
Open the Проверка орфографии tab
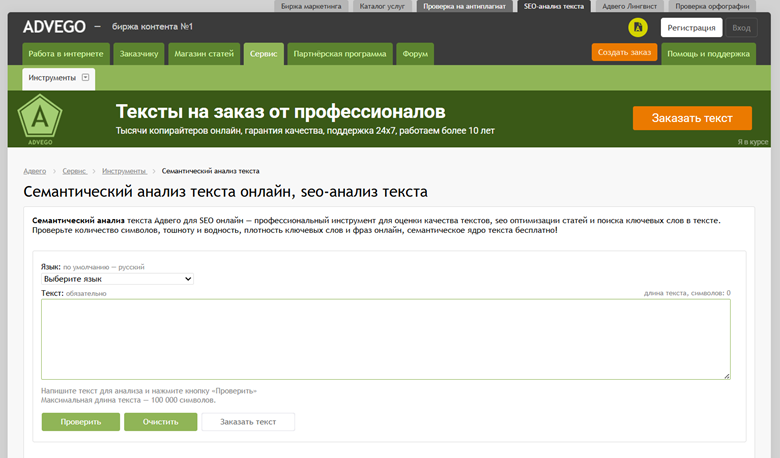pyautogui.click(x=712, y=6)
